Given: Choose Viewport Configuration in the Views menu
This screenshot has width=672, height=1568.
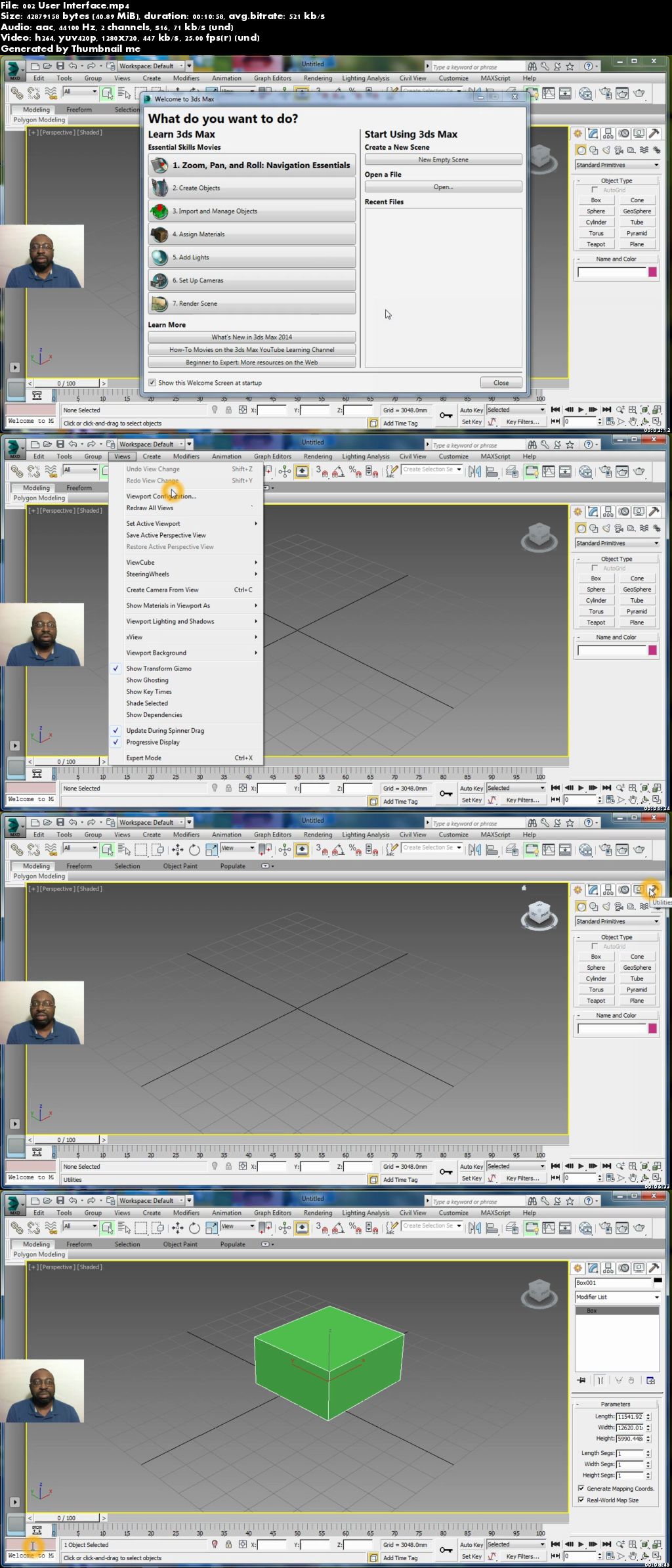Looking at the screenshot, I should pos(186,496).
